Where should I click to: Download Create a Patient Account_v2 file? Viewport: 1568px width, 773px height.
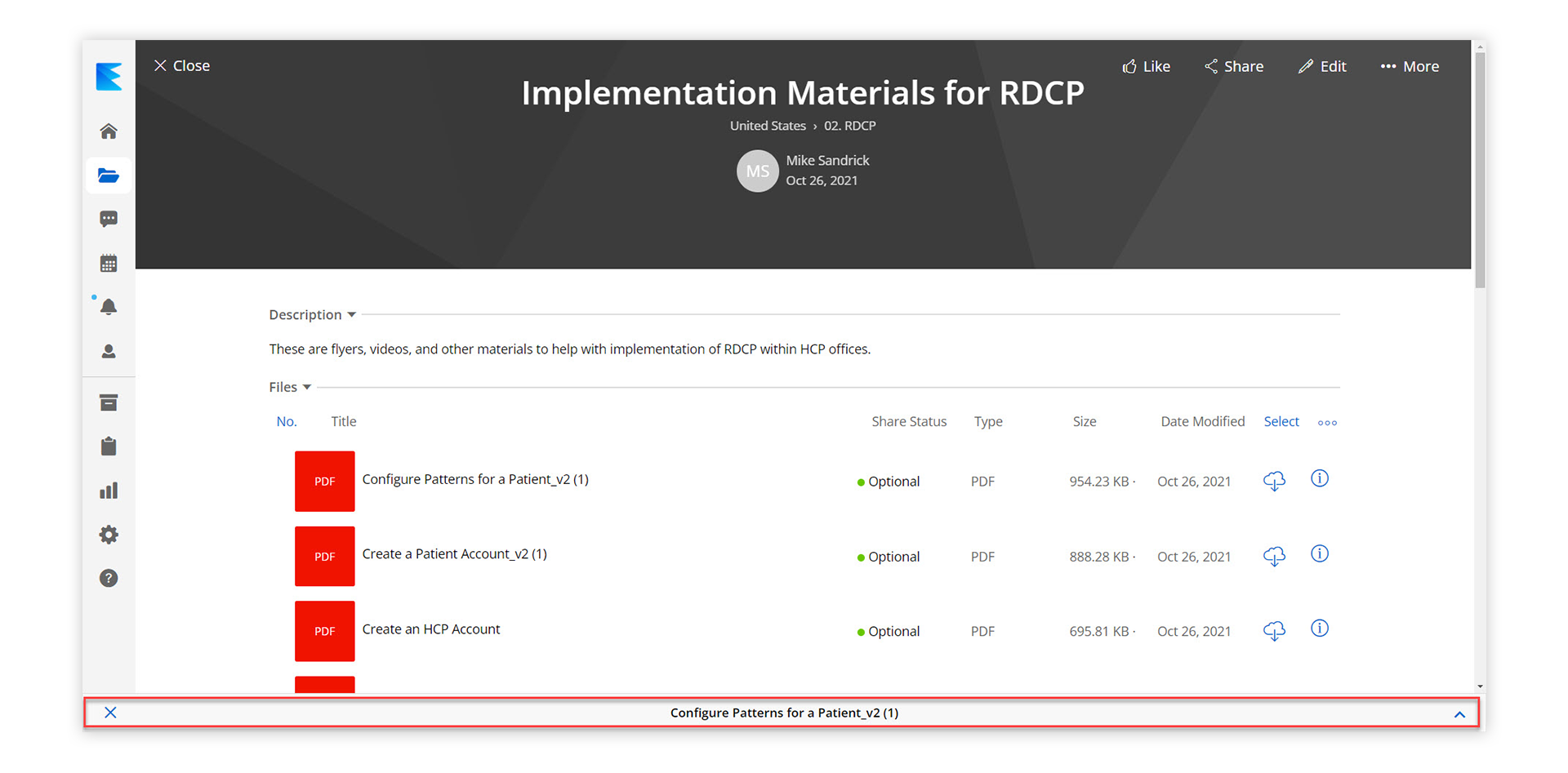pos(1274,556)
